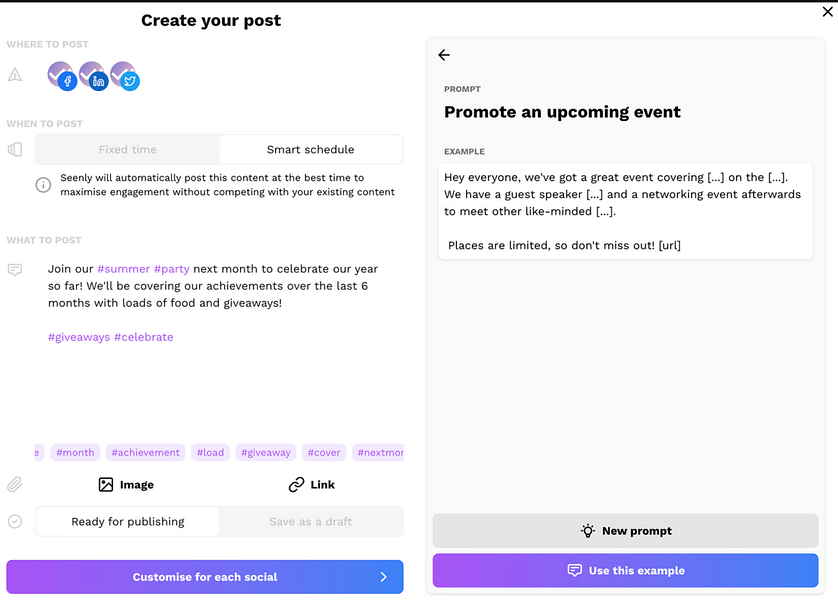Choose Save as a draft option
The image size is (838, 600).
pos(310,522)
